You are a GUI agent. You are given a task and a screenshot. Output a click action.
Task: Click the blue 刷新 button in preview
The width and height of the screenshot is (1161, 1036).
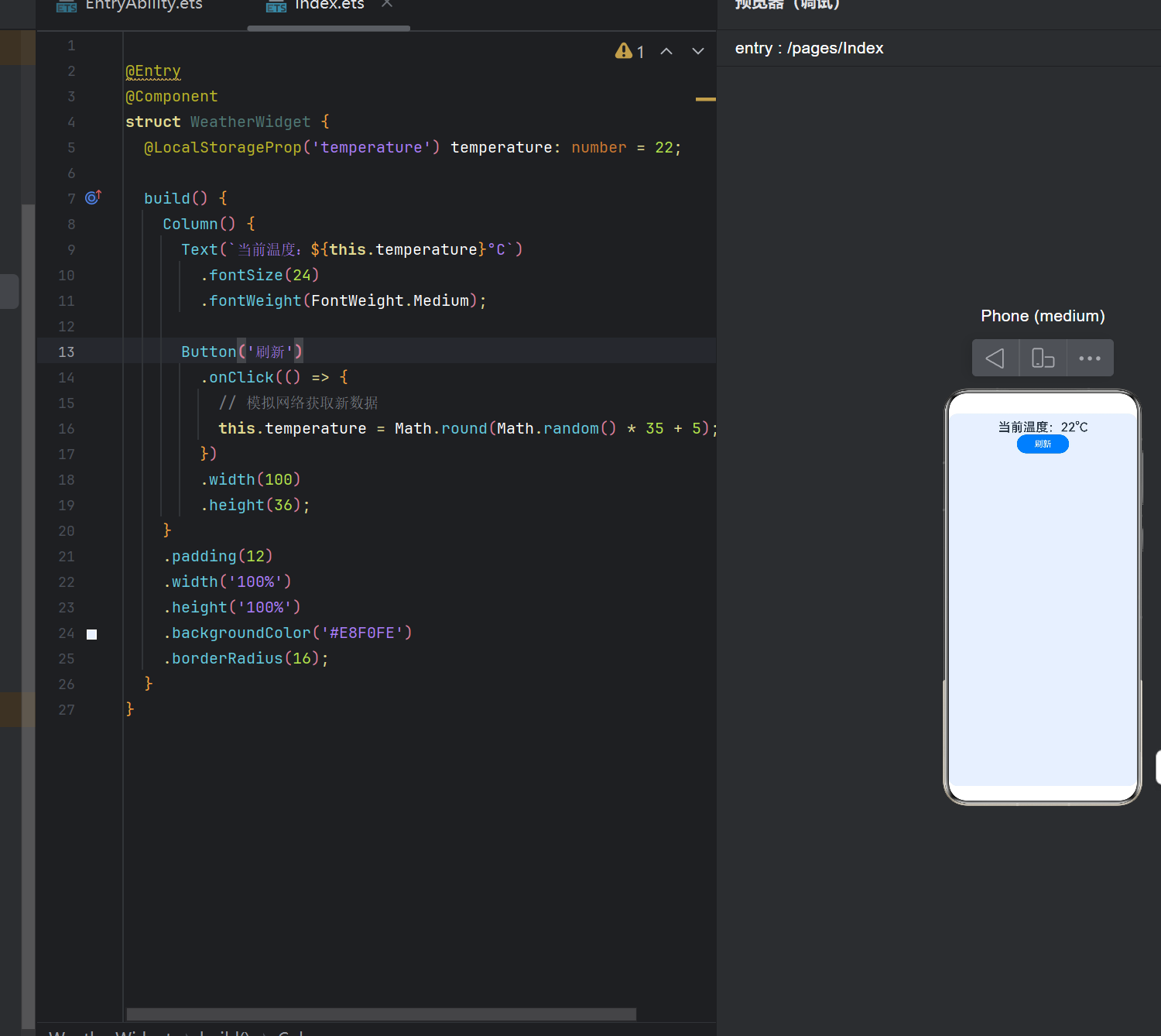[x=1043, y=444]
